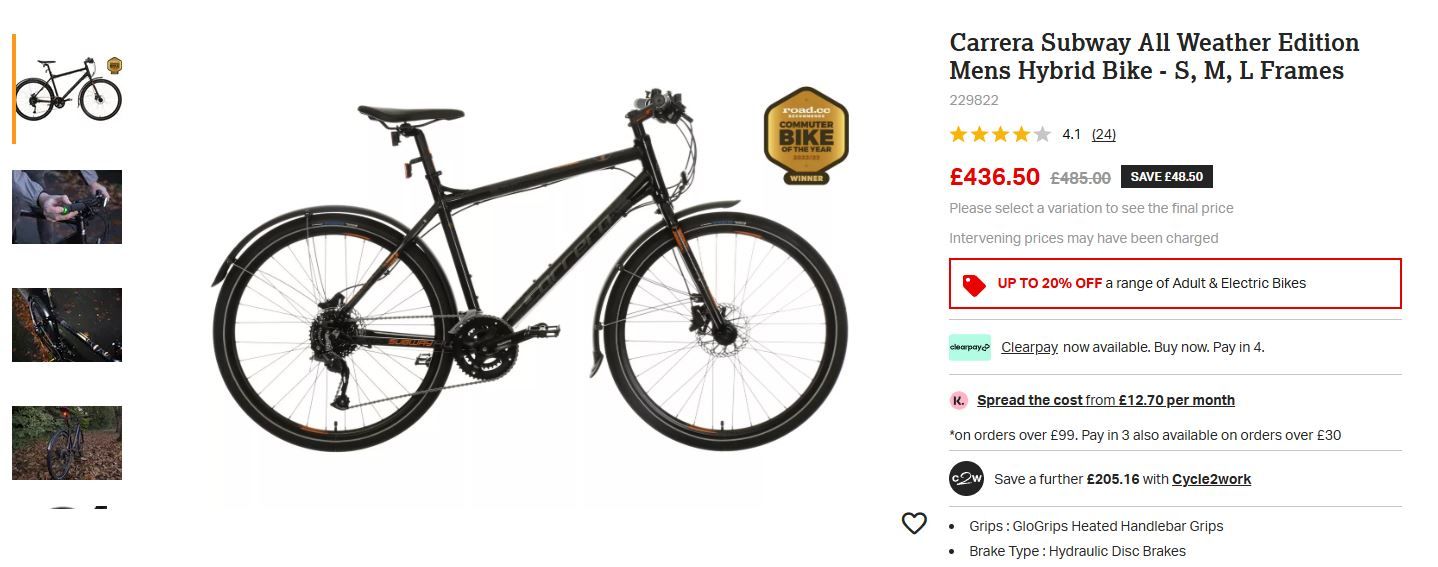
Task: Select the third thumbnail with autumn leaves
Action: pos(67,325)
